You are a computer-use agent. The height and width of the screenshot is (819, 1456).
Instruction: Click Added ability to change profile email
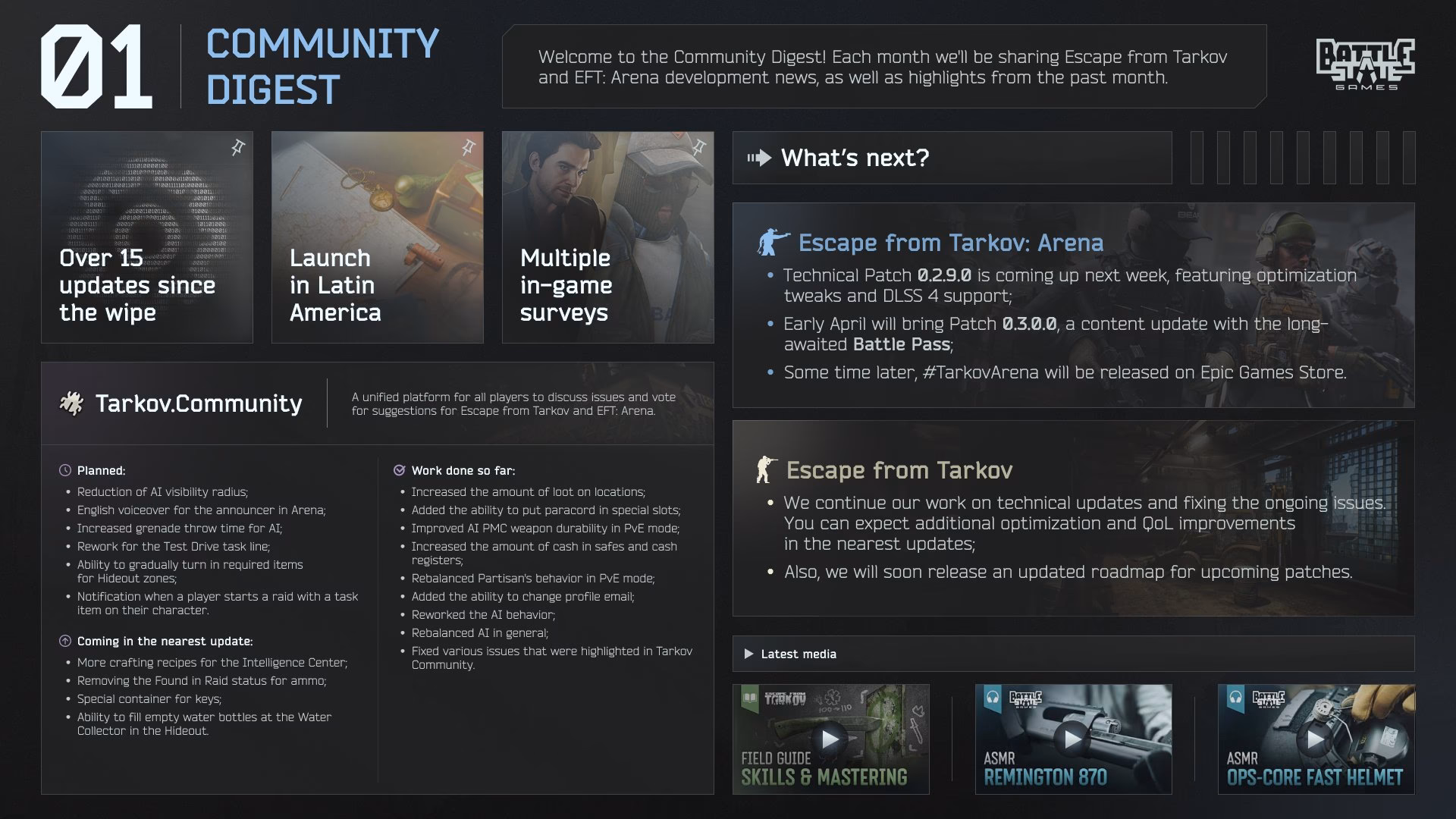522,596
